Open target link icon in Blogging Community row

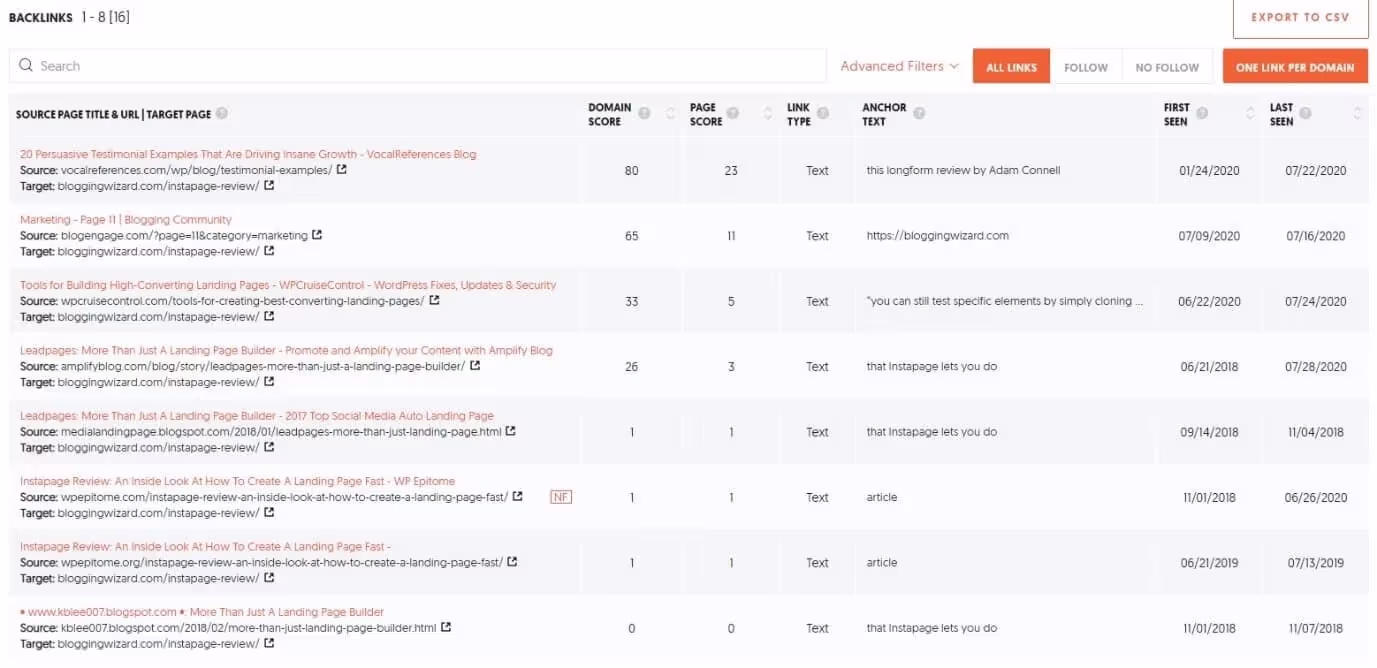[269, 251]
